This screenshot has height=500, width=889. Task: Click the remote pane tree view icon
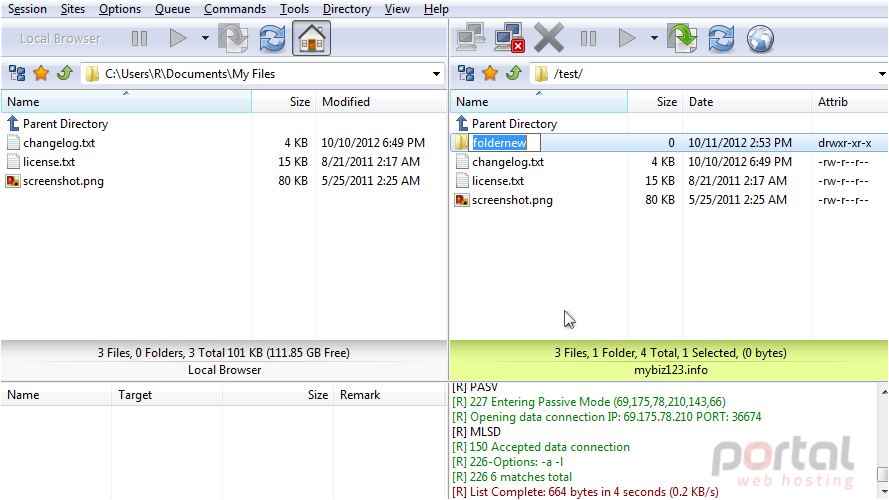[x=466, y=73]
